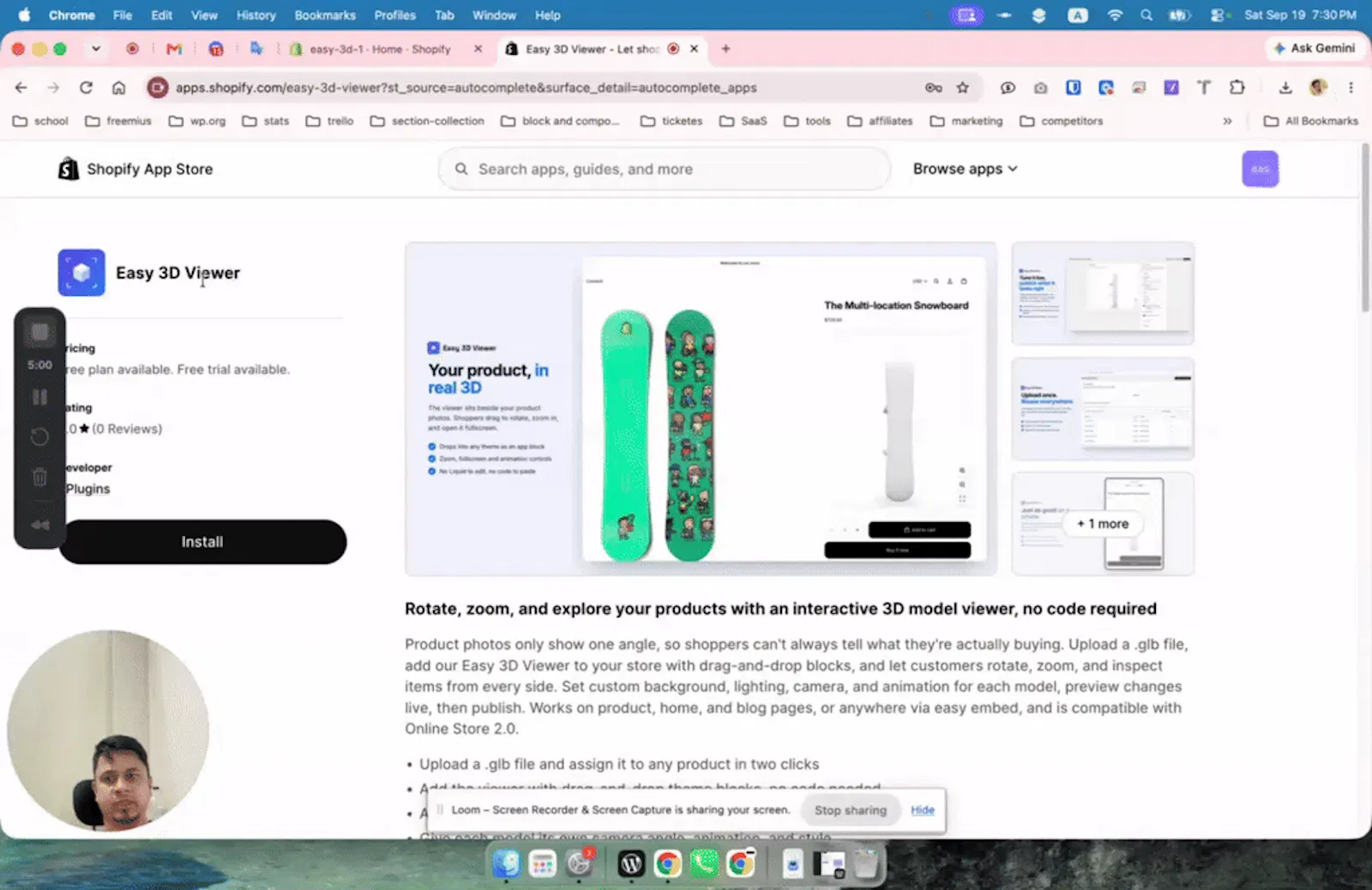Open a new browser tab
This screenshot has width=1372, height=890.
click(x=725, y=49)
